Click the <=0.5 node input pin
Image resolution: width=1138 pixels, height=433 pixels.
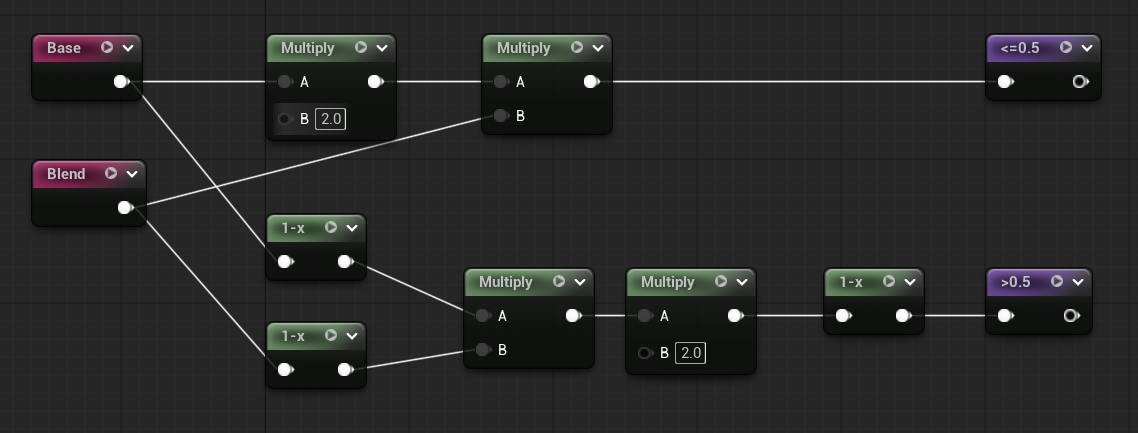pos(1006,82)
